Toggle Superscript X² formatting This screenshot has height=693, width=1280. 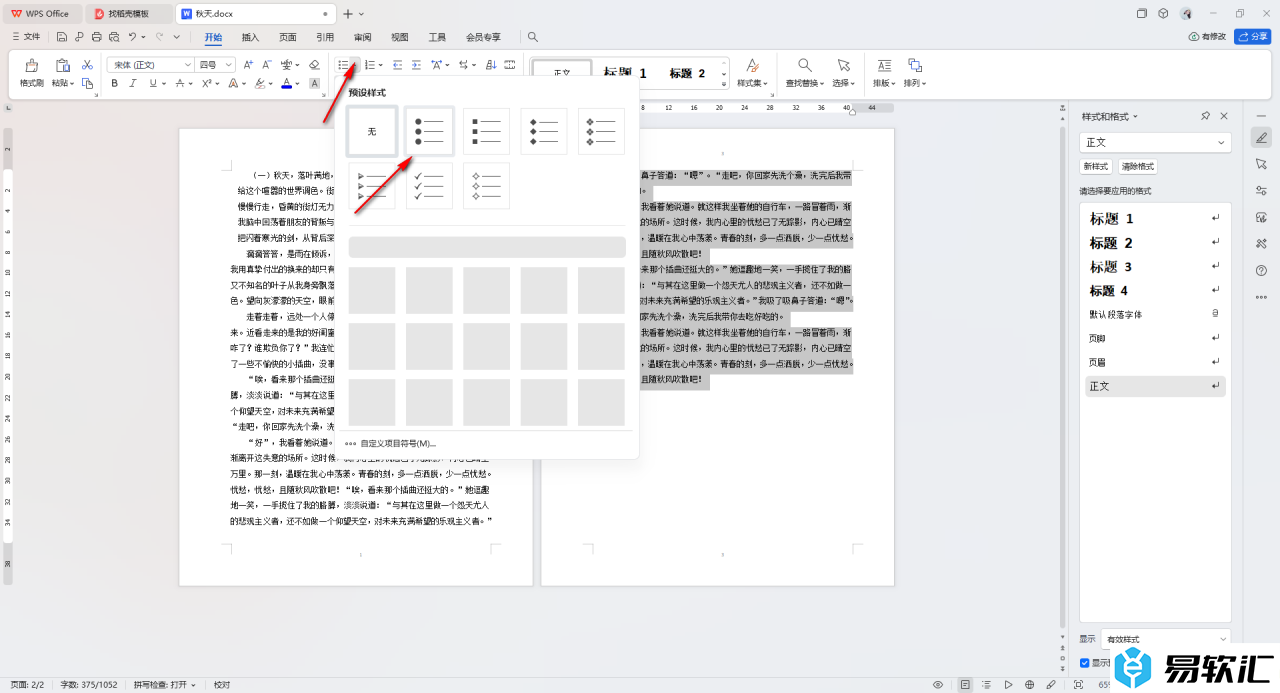[205, 83]
